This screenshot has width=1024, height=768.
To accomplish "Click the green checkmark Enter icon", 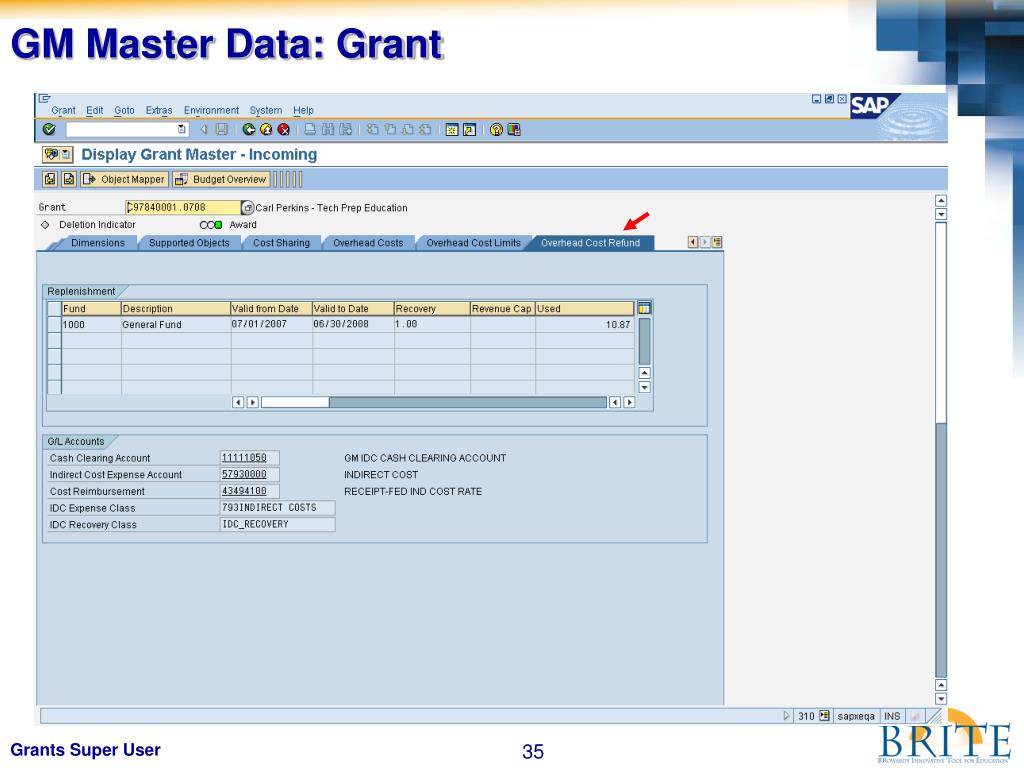I will [x=49, y=129].
